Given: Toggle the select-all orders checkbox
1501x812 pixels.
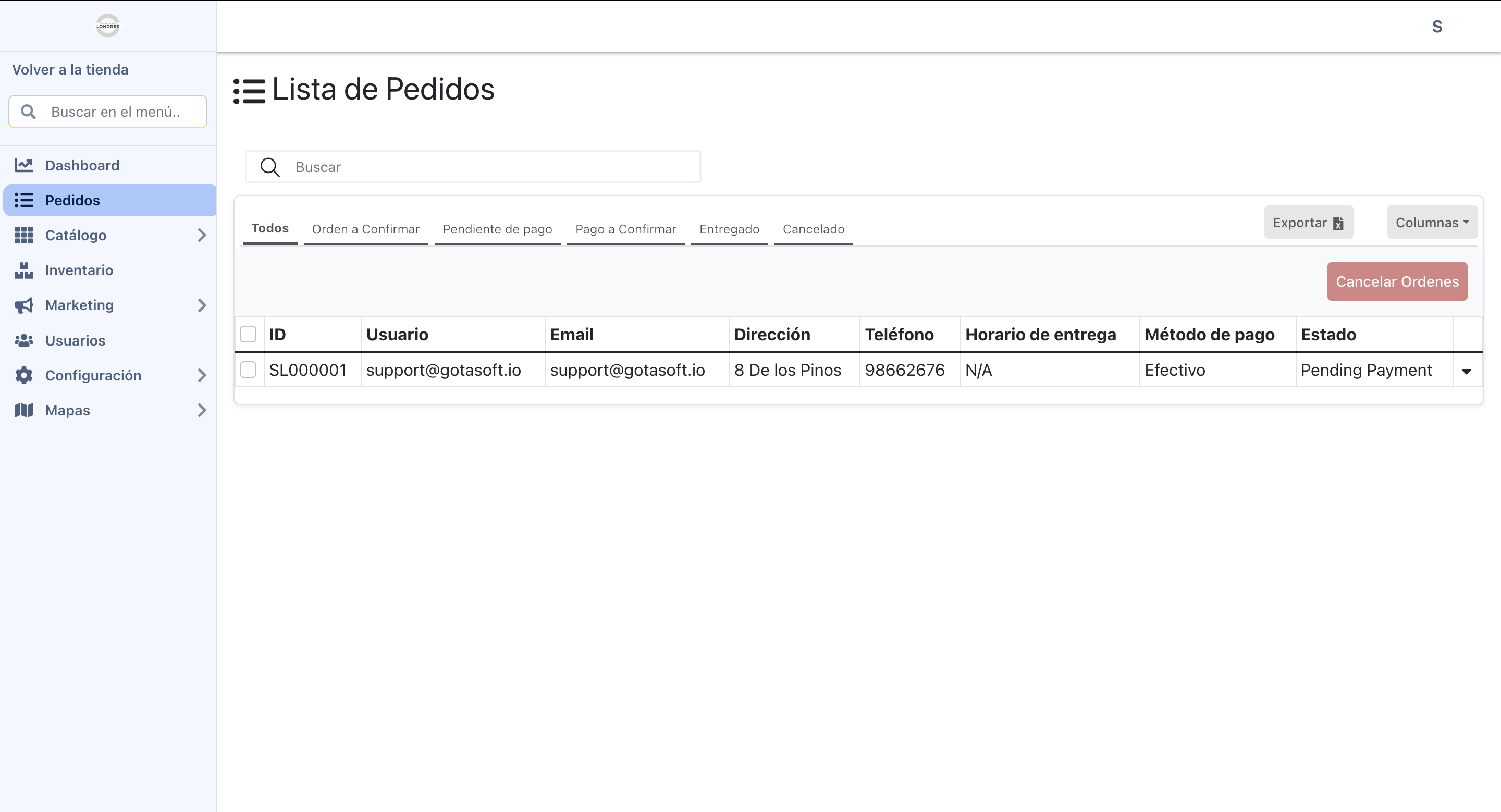Looking at the screenshot, I should (248, 335).
